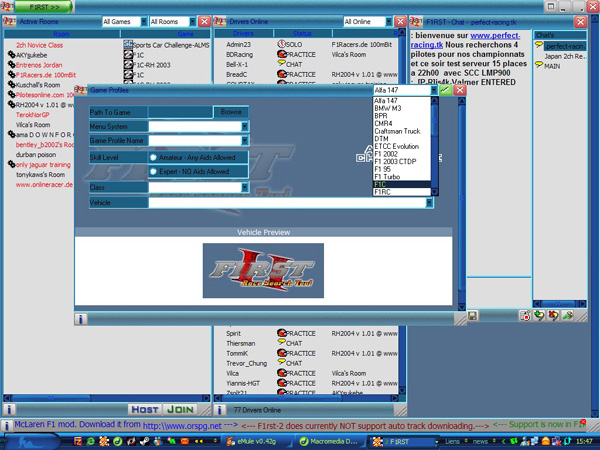Select the Entrenos Jordan room
This screenshot has width=600, height=450.
pyautogui.click(x=39, y=65)
